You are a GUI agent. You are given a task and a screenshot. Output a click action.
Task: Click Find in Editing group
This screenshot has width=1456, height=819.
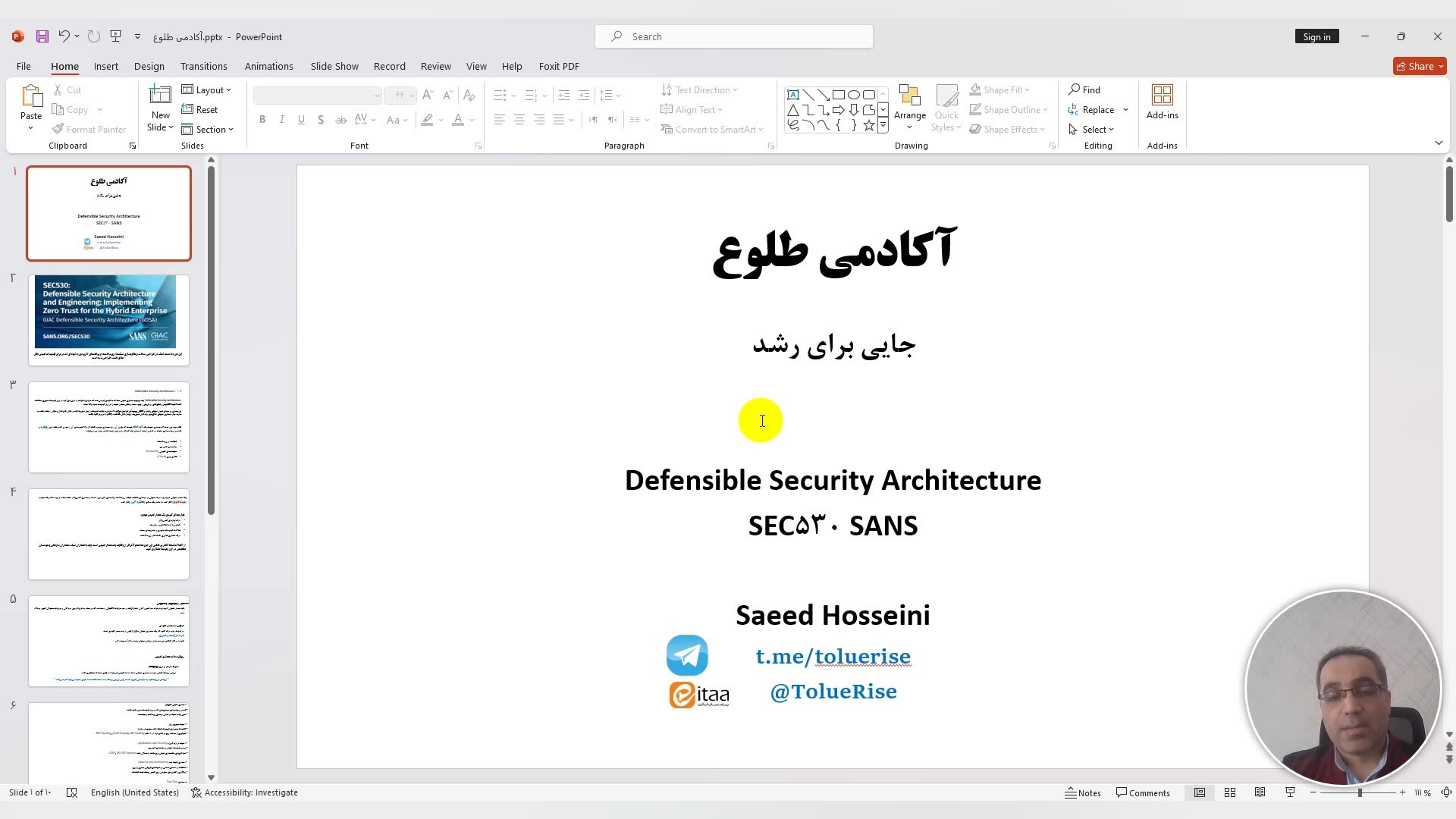(1084, 89)
